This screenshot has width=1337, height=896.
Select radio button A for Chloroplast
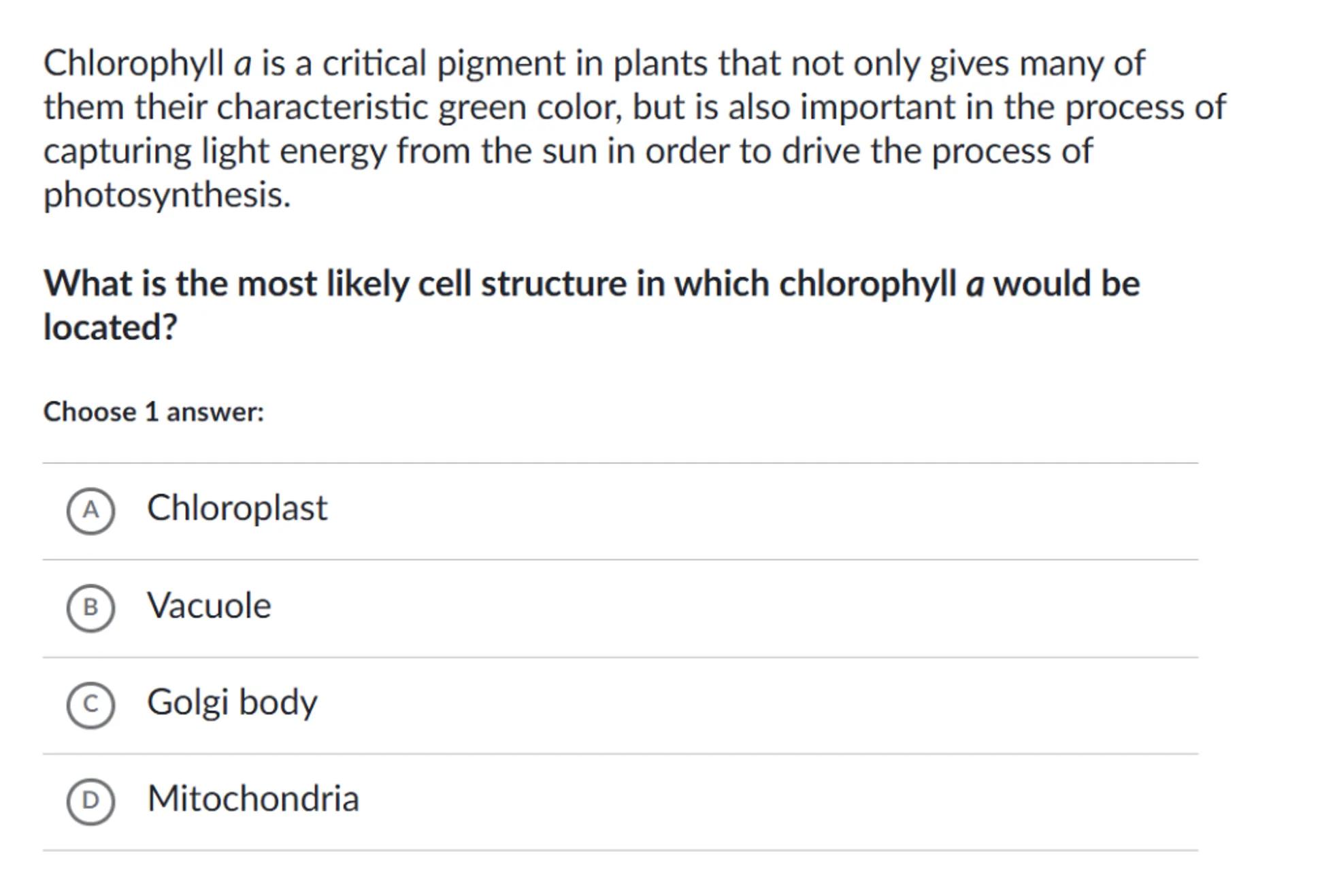(90, 510)
